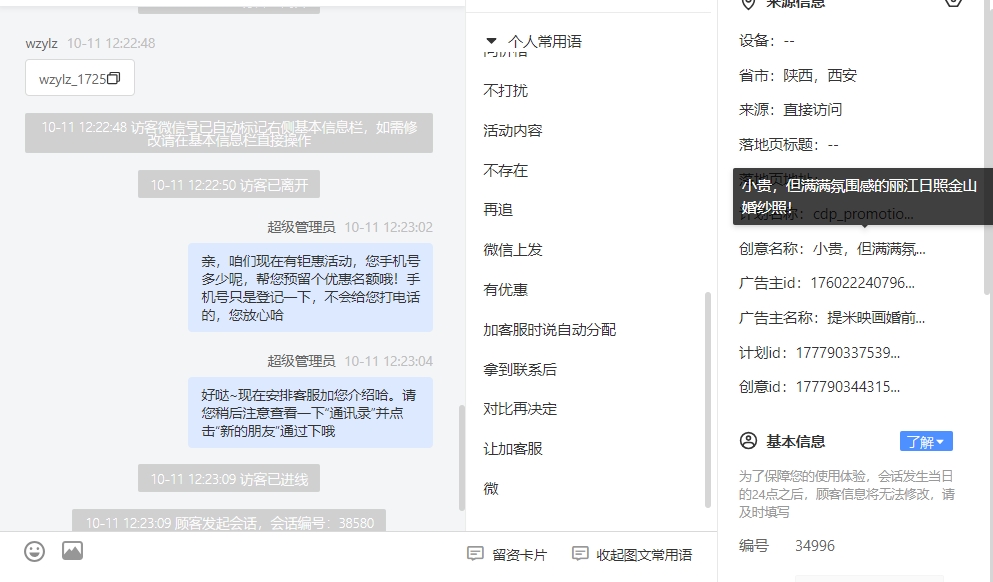Click the 设备 entry in source info
This screenshot has height=582, width=993.
point(766,41)
